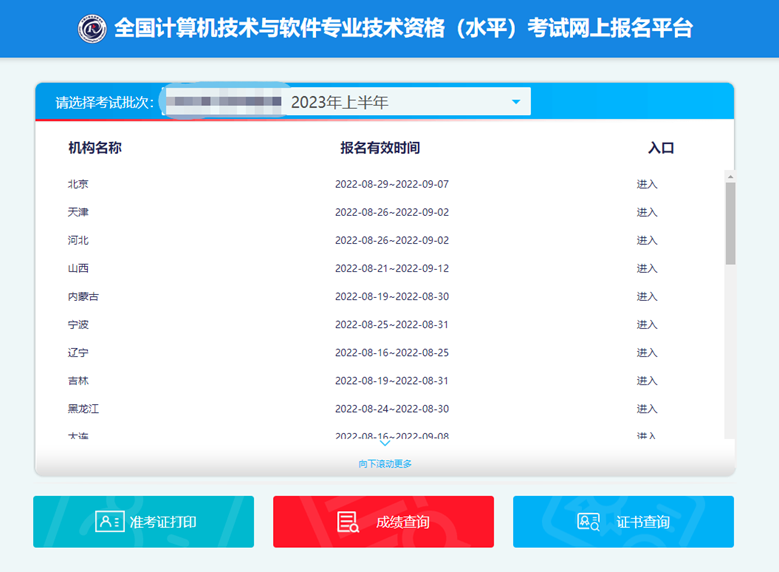
Task: Click 进入 in the 山西 row
Action: (647, 268)
